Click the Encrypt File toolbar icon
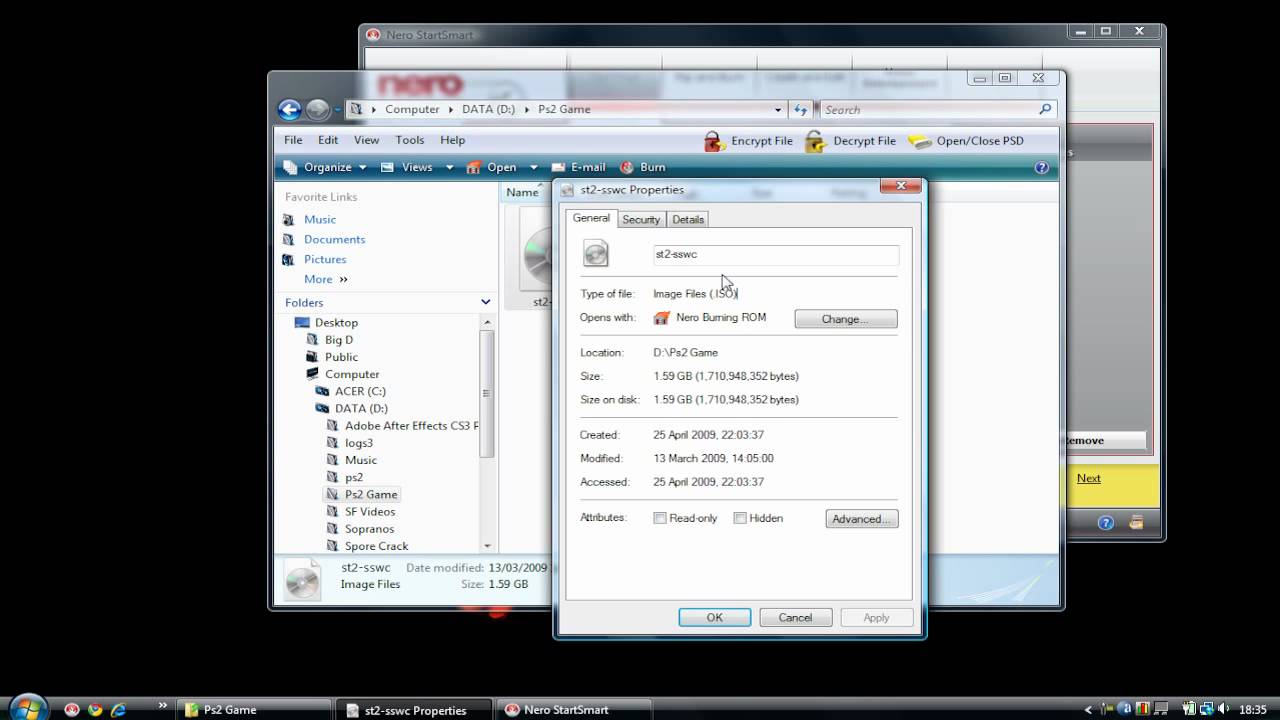The height and width of the screenshot is (720, 1280). [x=714, y=141]
